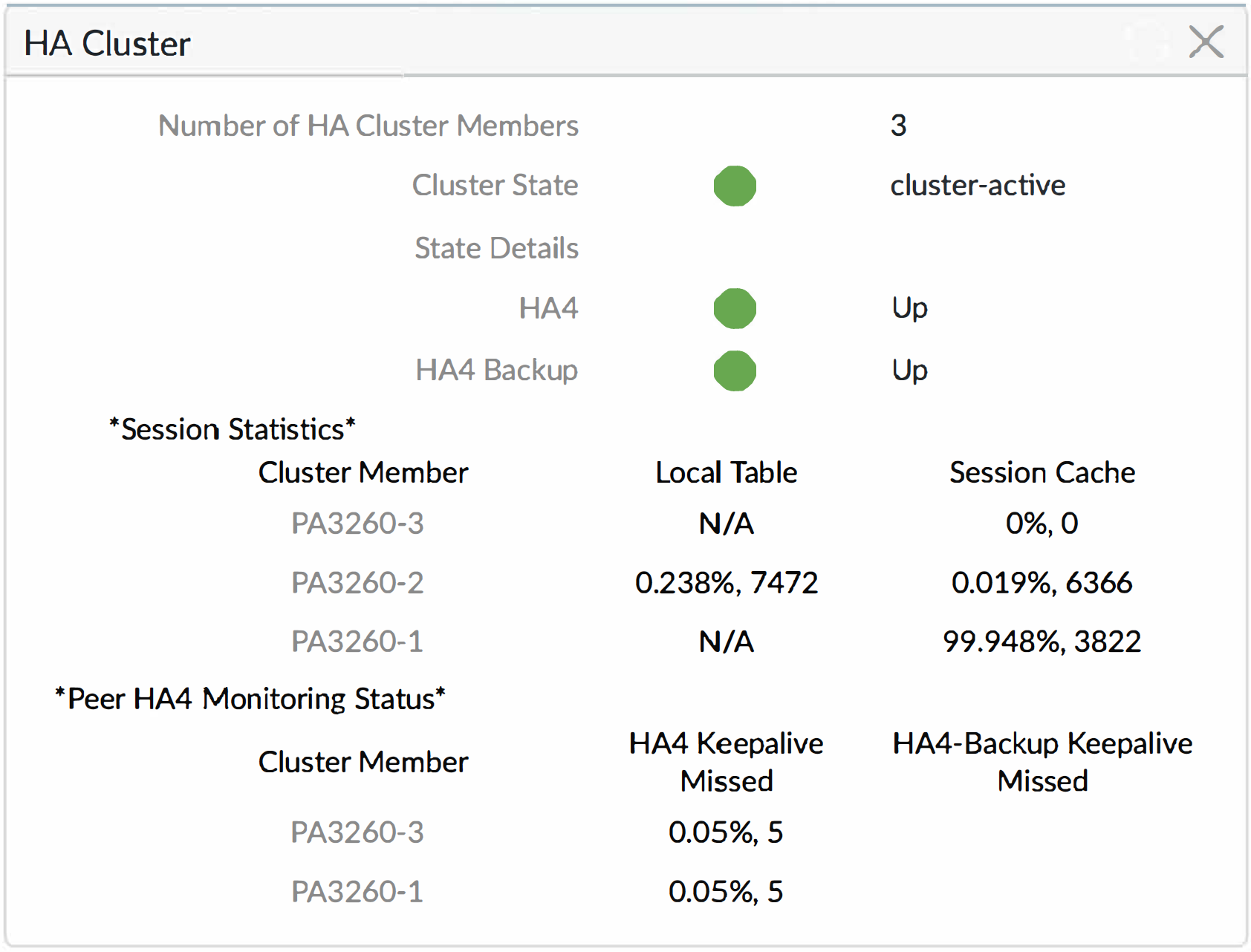1251x952 pixels.
Task: Click the Number of HA Cluster Members label
Action: [368, 126]
